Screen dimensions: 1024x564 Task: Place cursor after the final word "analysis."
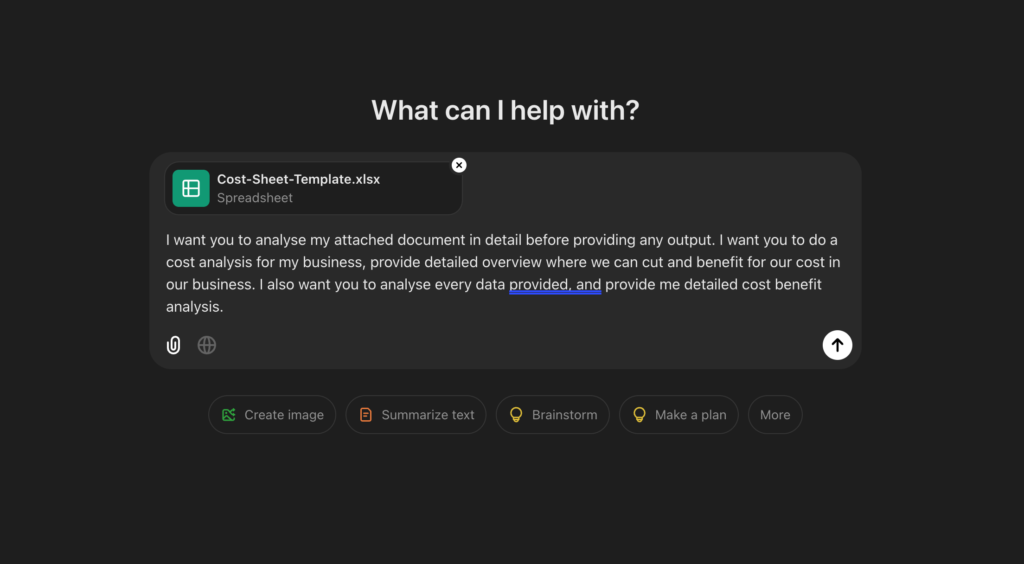tap(224, 307)
